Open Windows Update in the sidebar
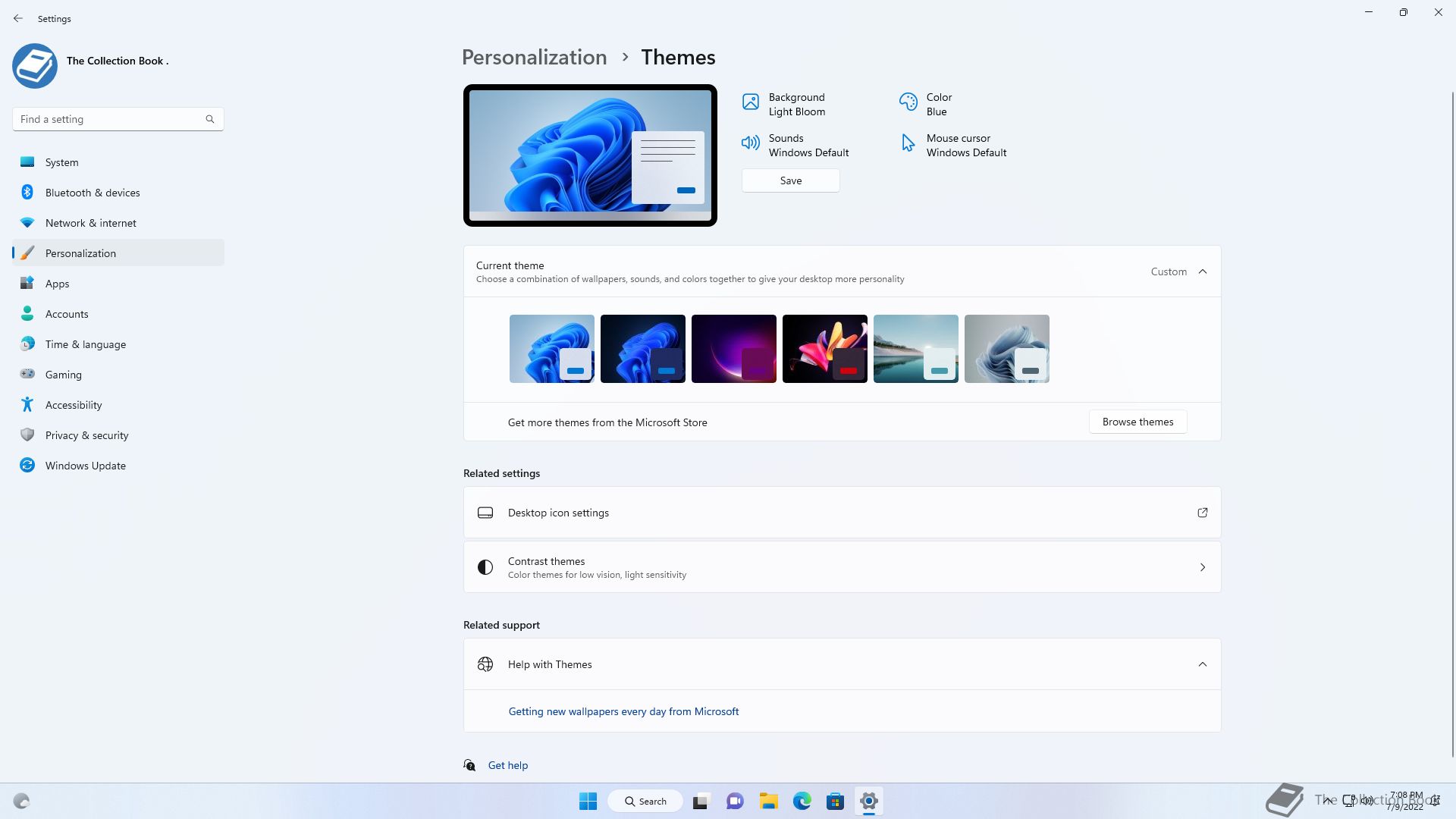Image resolution: width=1456 pixels, height=819 pixels. pos(85,466)
